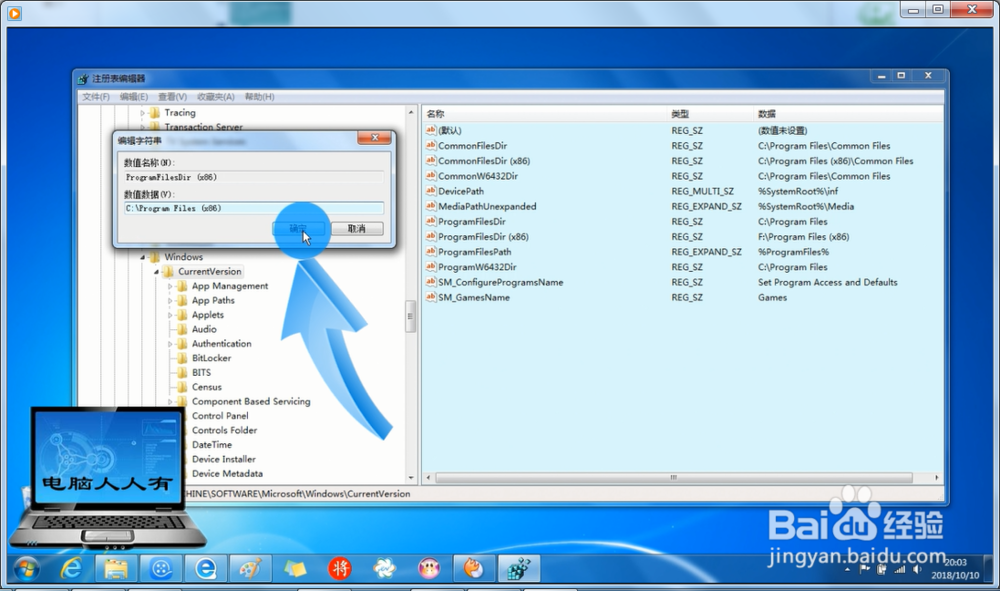Open the Windows Start button
Image resolution: width=1000 pixels, height=591 pixels.
[26, 568]
